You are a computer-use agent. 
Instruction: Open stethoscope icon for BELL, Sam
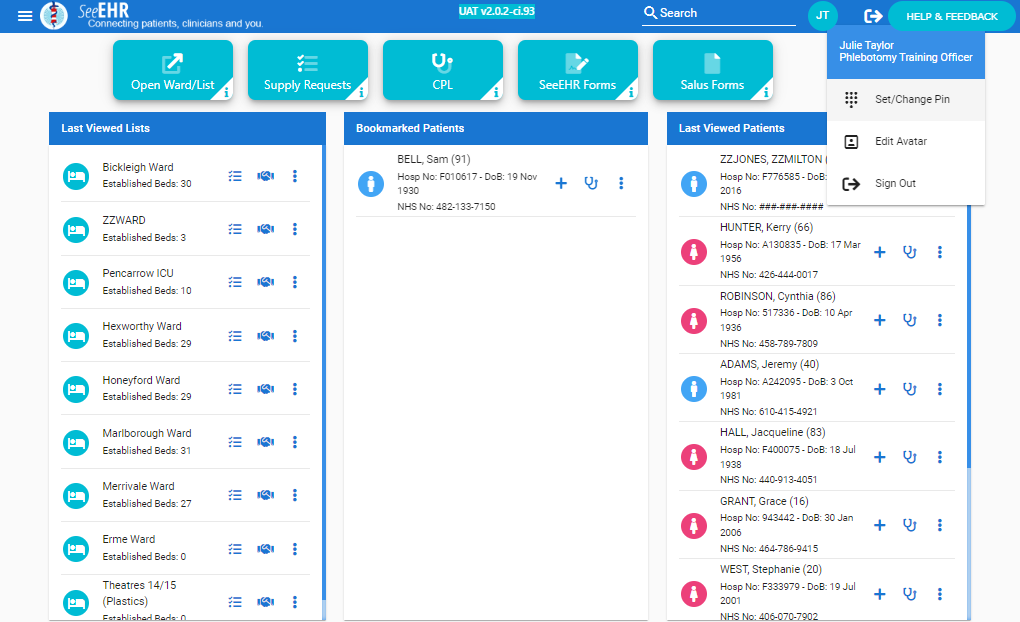(591, 183)
